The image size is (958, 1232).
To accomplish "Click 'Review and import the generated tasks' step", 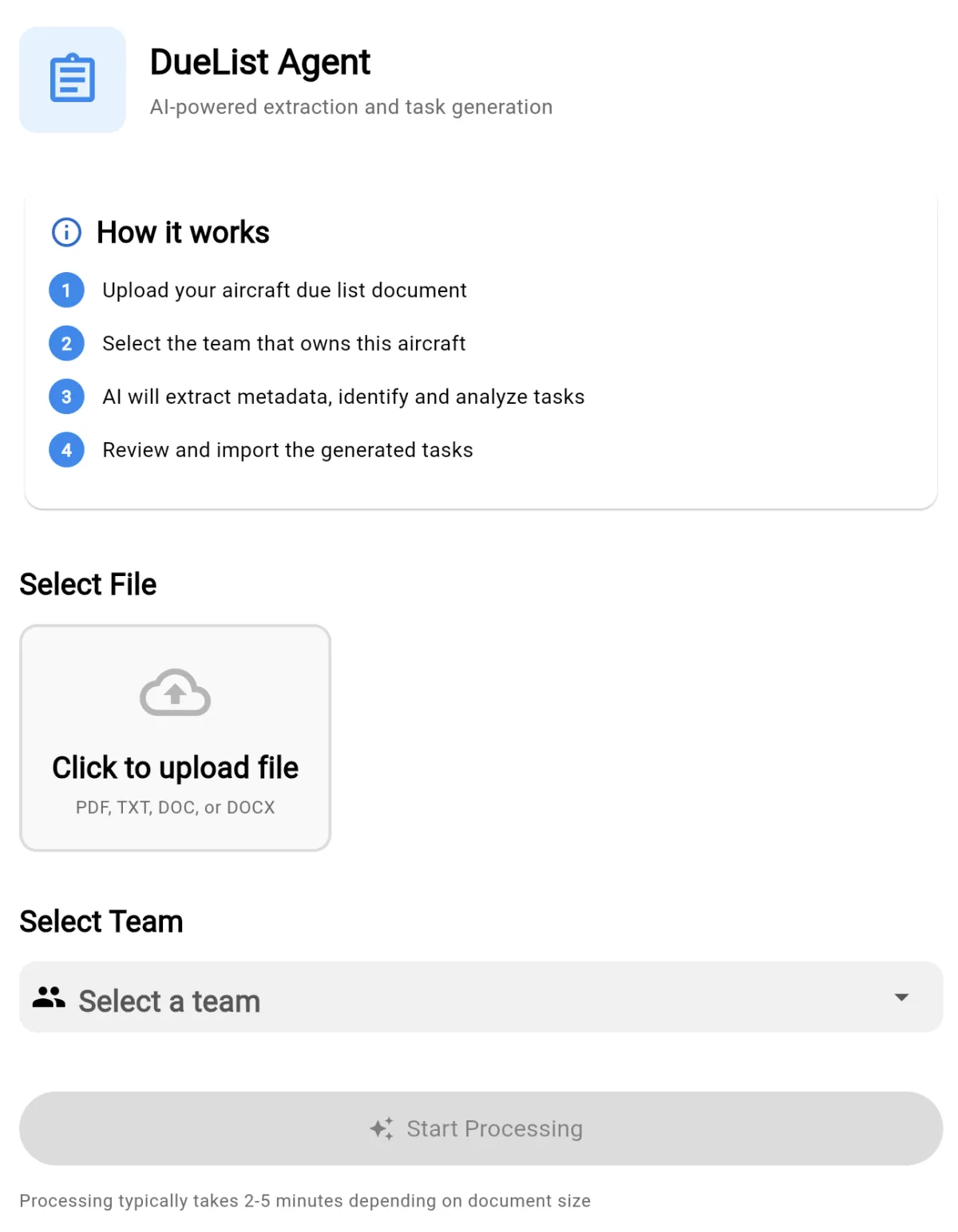I will coord(287,450).
